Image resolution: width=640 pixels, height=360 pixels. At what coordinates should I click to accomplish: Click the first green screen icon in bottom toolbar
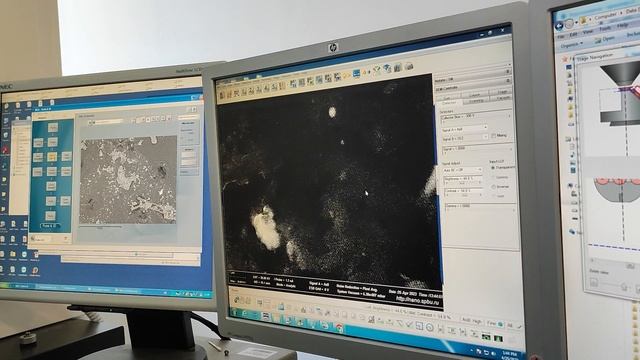tap(486, 337)
